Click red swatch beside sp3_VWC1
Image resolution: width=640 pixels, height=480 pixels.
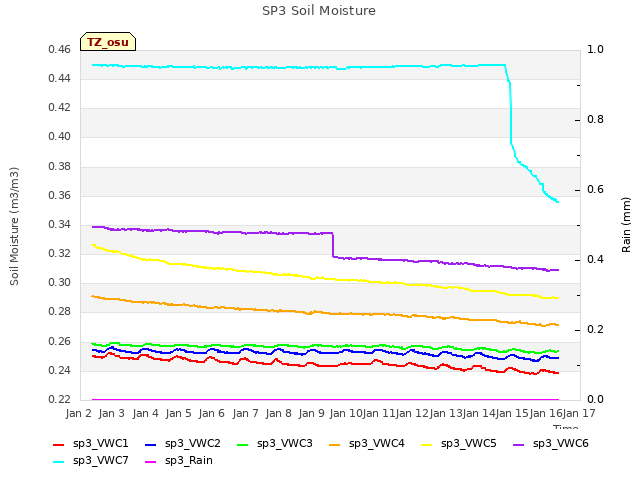pos(59,445)
